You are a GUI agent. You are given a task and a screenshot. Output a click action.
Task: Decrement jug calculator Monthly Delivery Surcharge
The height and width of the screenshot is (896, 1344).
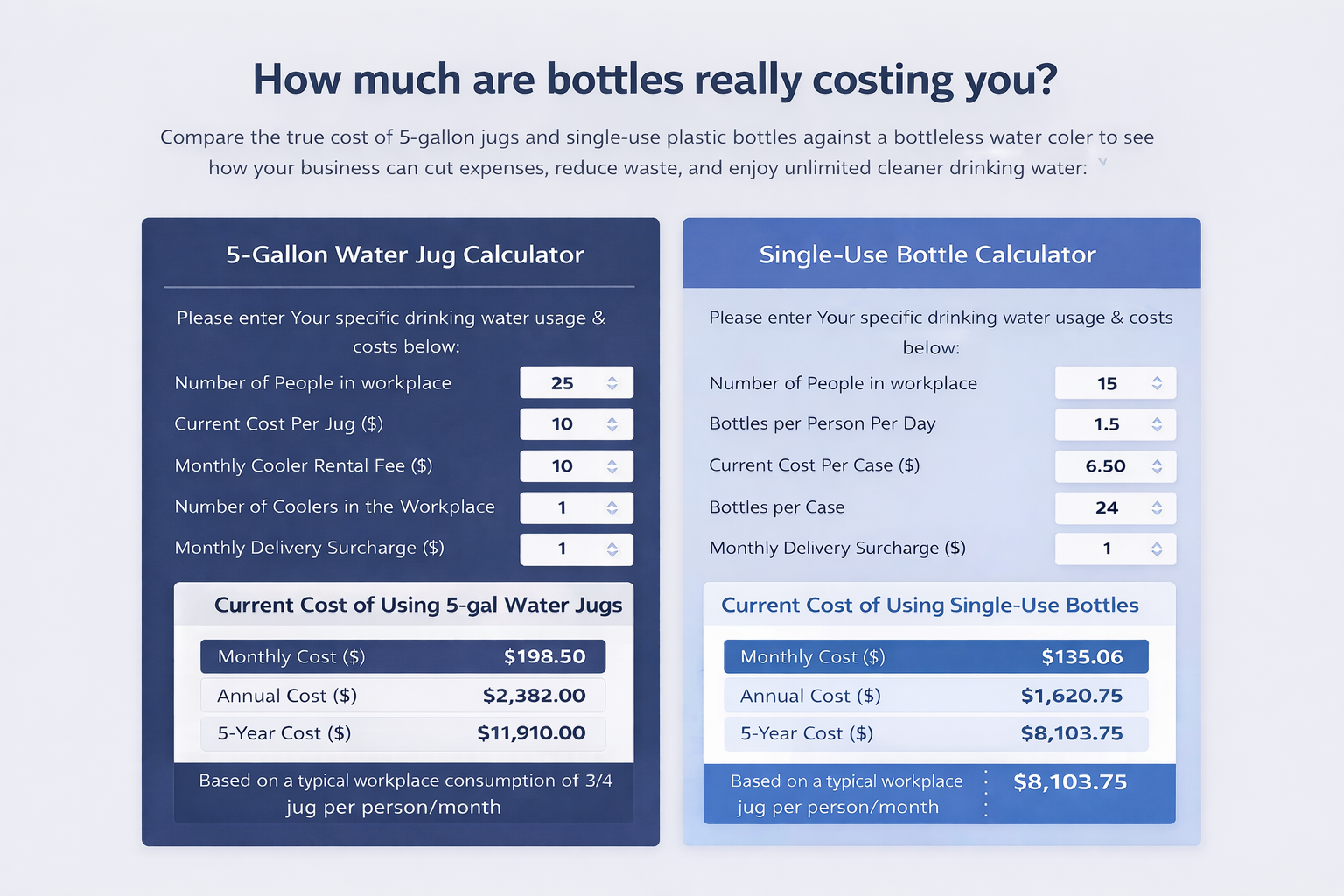point(611,554)
